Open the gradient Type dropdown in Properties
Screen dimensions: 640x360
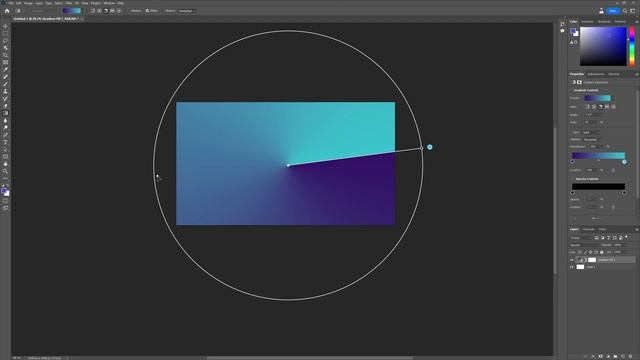pyautogui.click(x=591, y=133)
